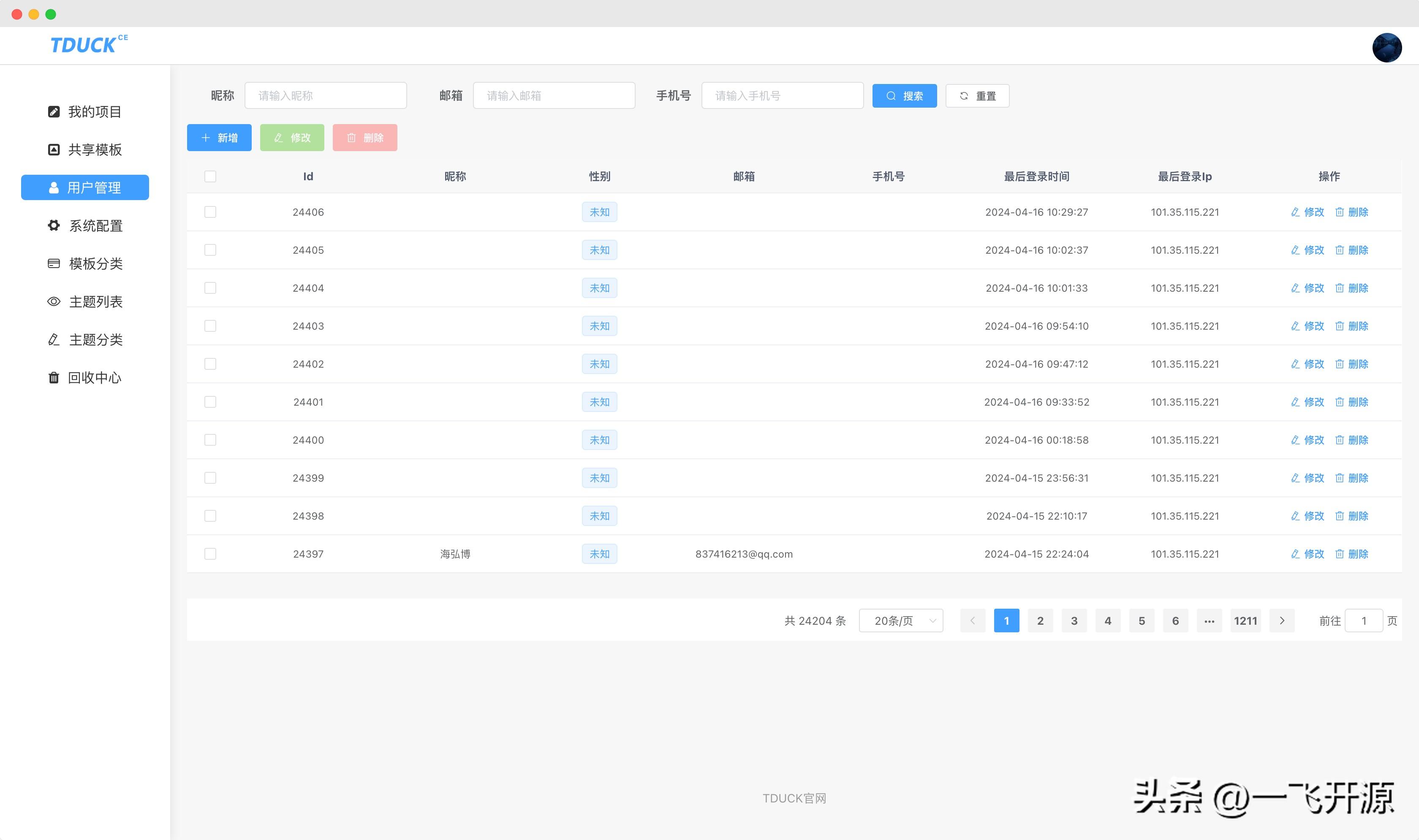Select 用户管理 sidebar item
The width and height of the screenshot is (1419, 840).
tap(85, 187)
